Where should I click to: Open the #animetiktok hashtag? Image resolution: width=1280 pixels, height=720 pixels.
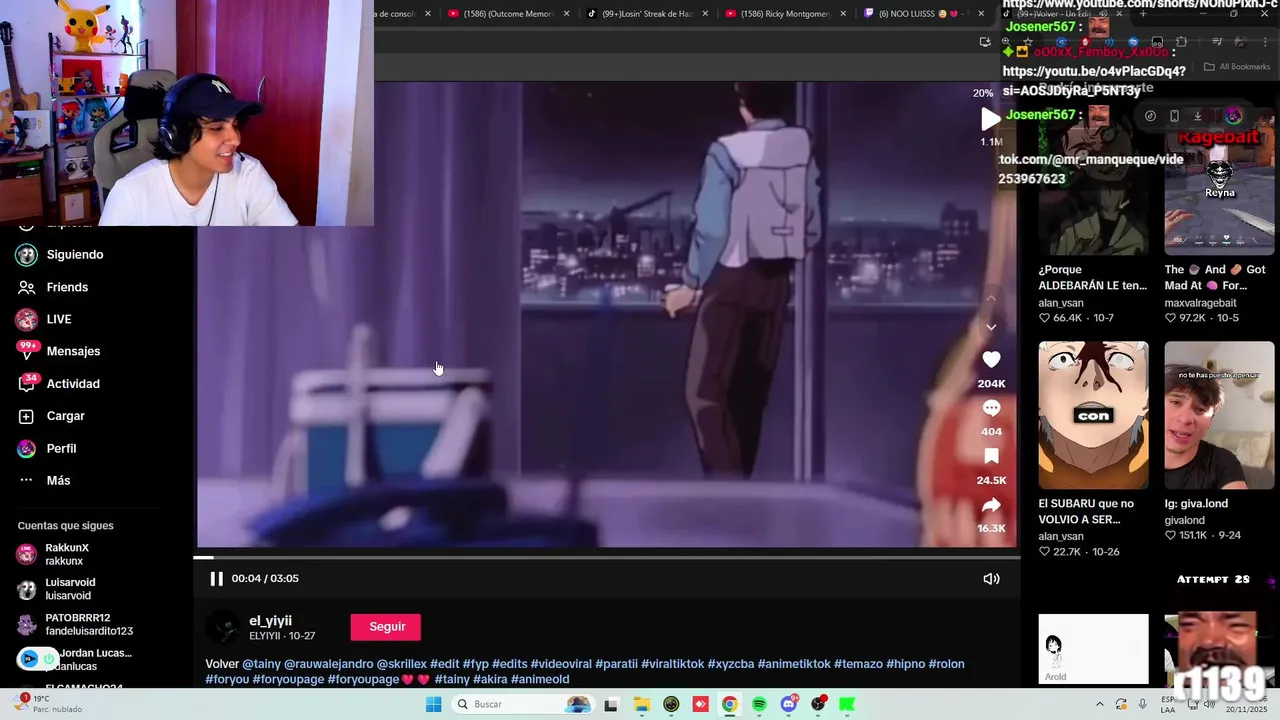(794, 664)
